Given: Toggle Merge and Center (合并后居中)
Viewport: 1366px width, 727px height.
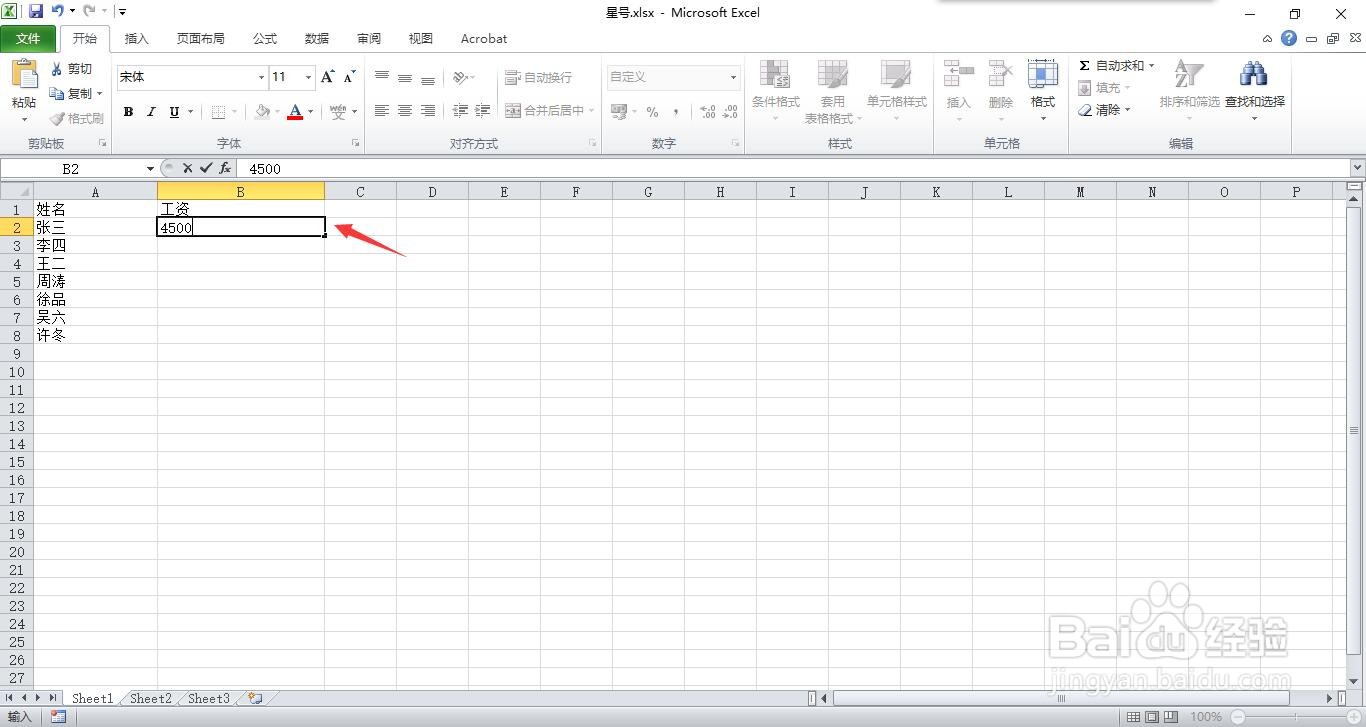Looking at the screenshot, I should coord(545,111).
